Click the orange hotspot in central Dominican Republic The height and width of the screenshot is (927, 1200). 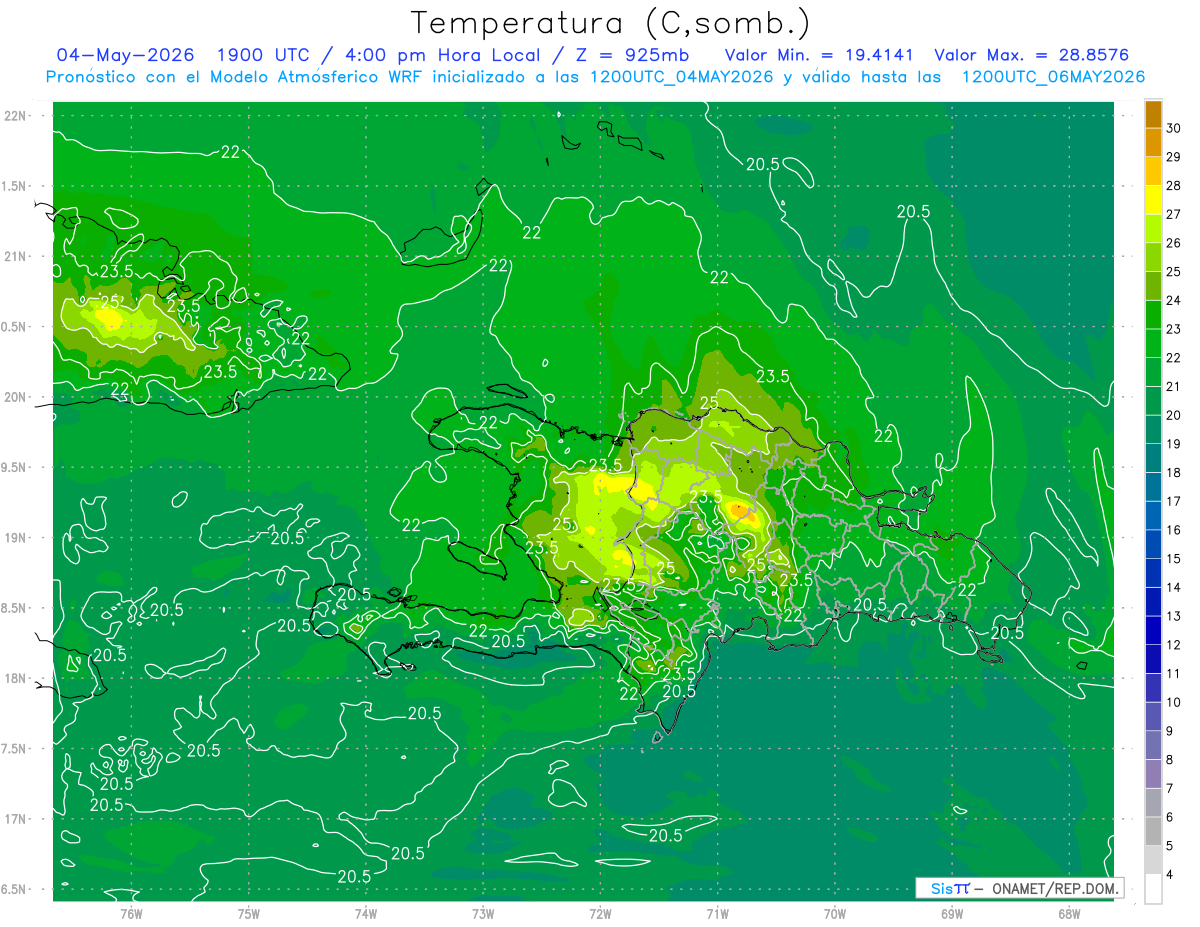(x=739, y=511)
